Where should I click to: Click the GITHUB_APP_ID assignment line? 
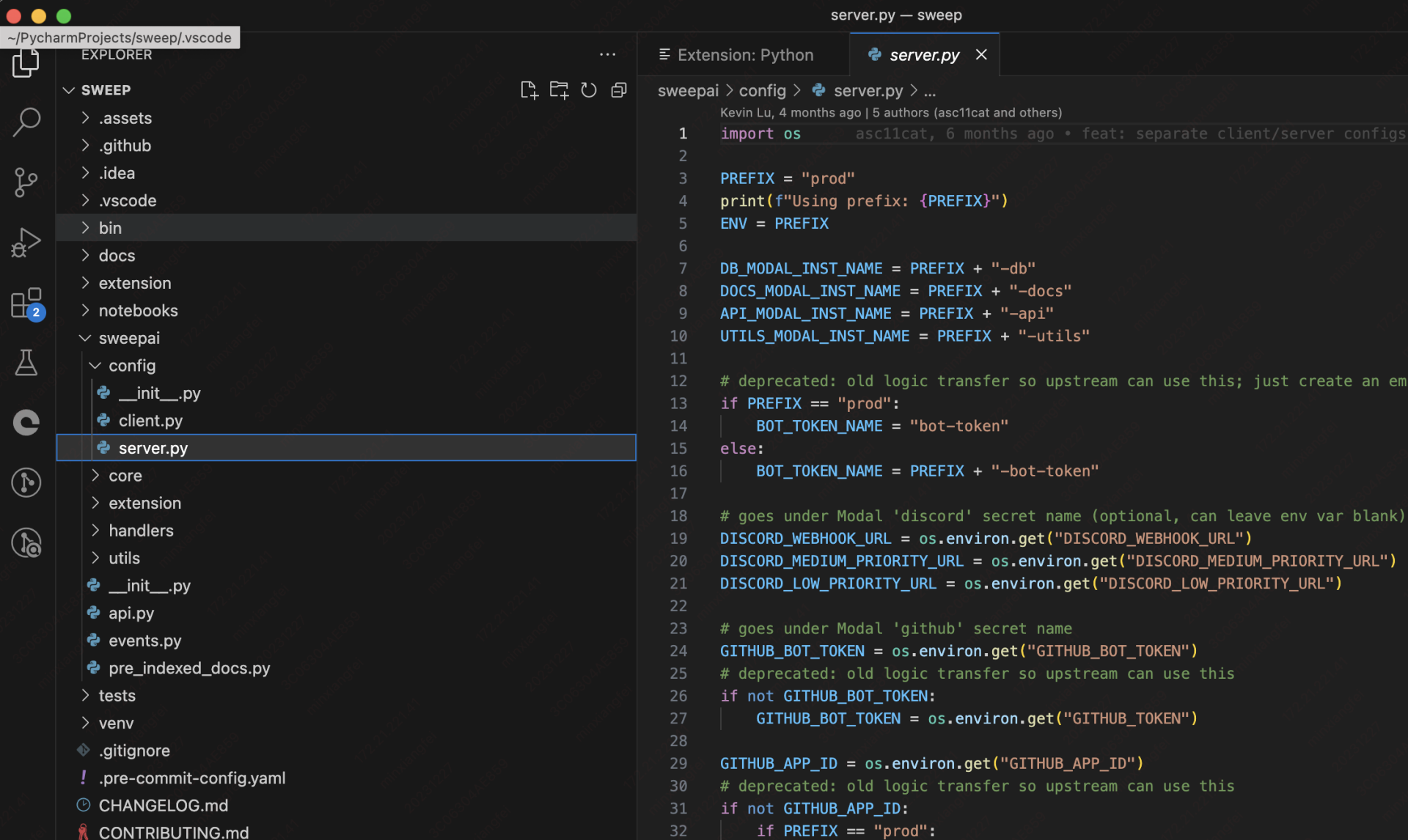pyautogui.click(x=931, y=763)
